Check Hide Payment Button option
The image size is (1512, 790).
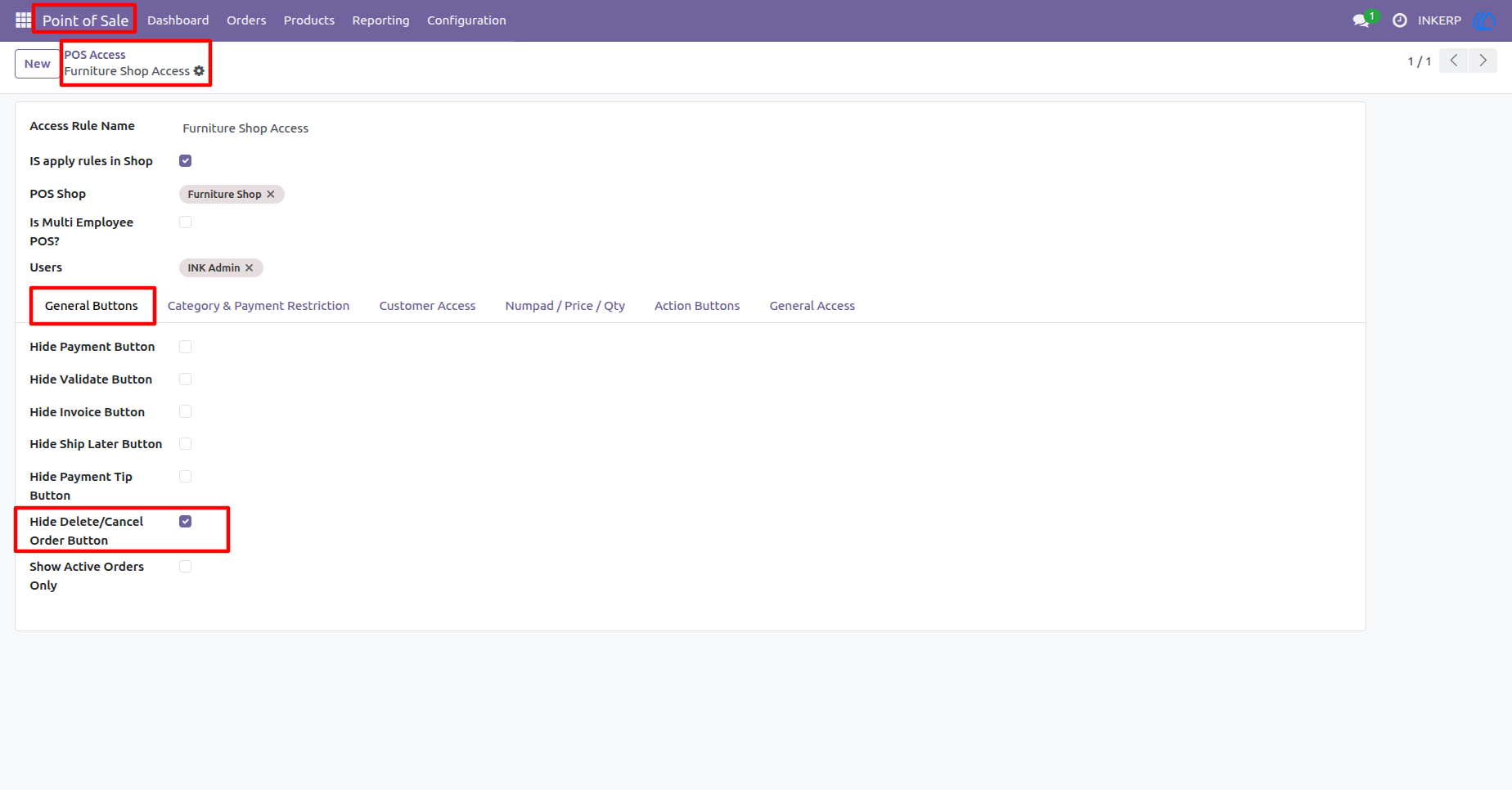coord(186,347)
